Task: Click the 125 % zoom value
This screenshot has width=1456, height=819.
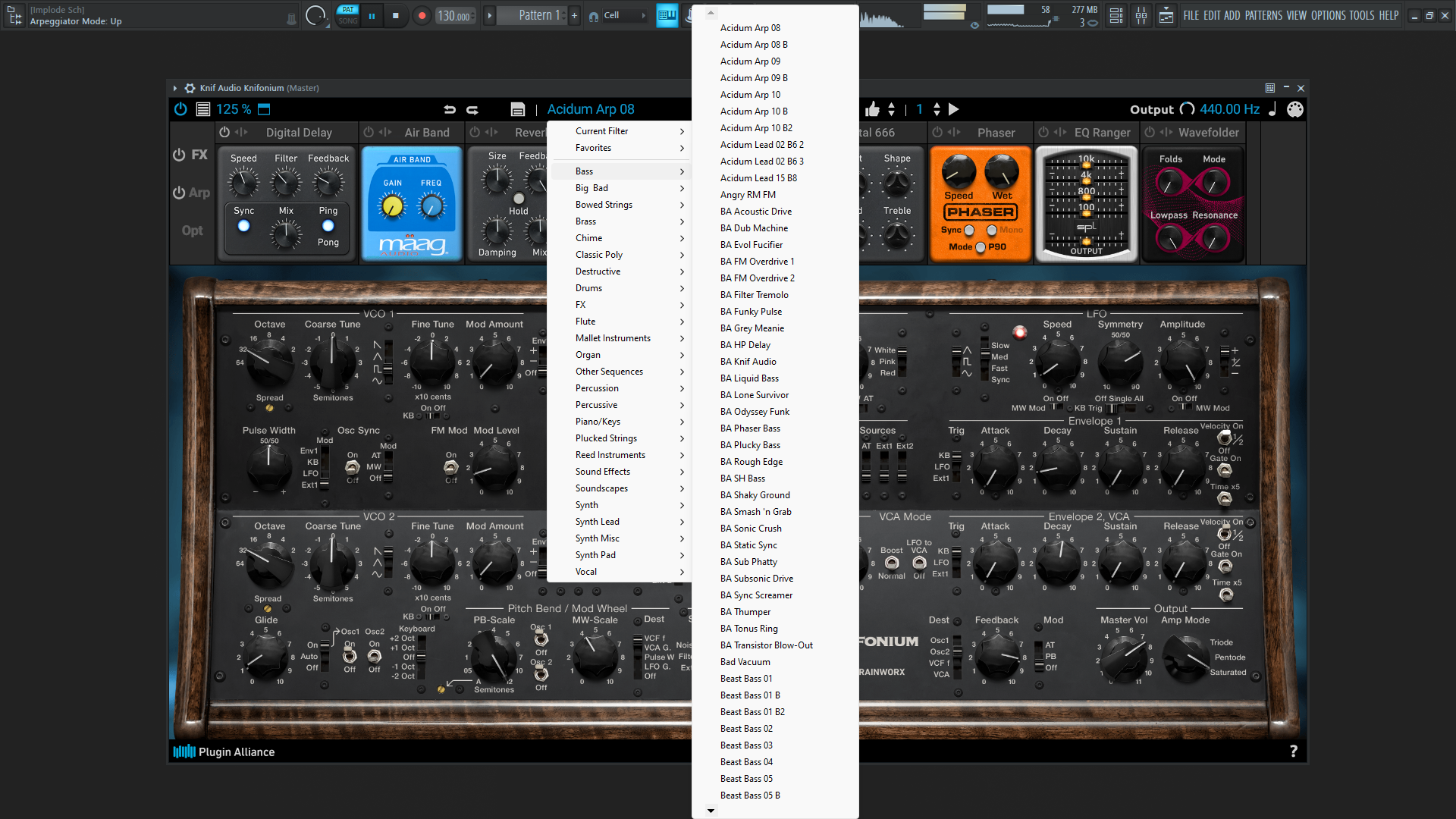Action: point(234,109)
